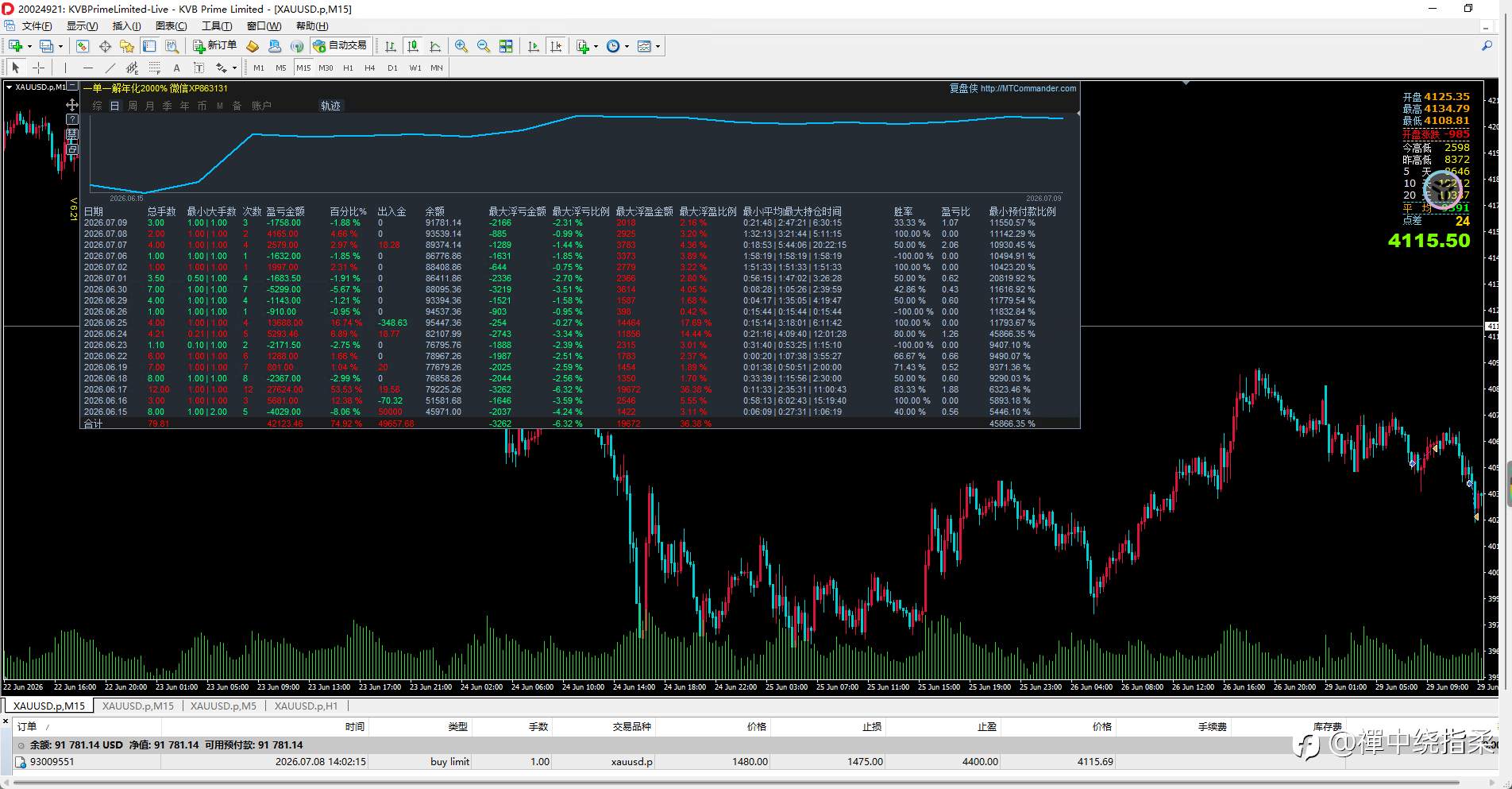Select the 账户 account tab
The width and height of the screenshot is (1512, 789).
261,106
